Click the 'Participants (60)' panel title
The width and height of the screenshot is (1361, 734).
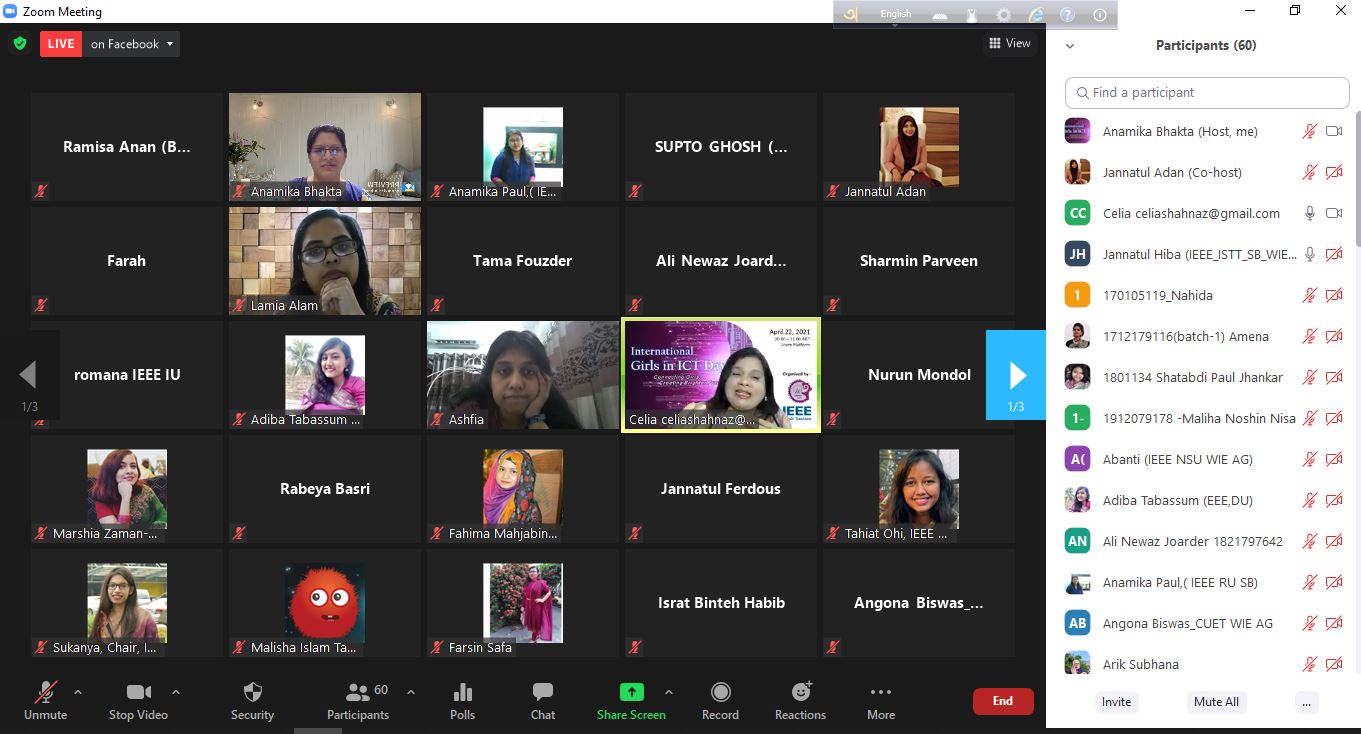1206,45
